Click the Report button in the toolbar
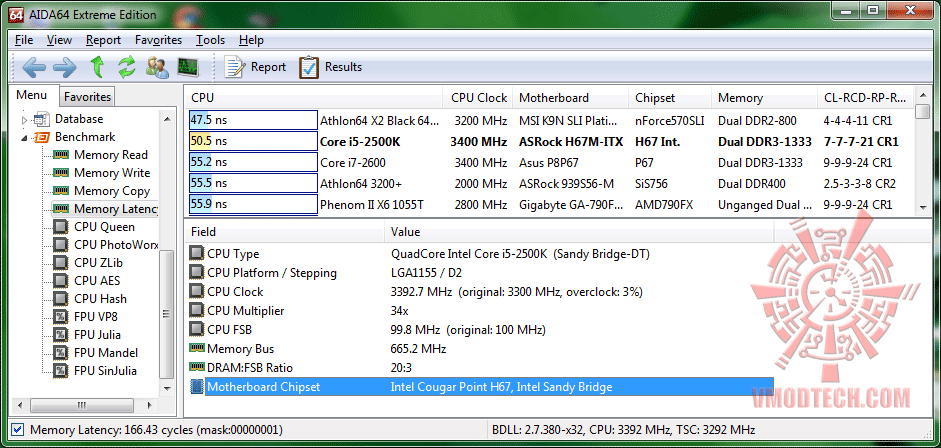941x448 pixels. click(x=255, y=67)
